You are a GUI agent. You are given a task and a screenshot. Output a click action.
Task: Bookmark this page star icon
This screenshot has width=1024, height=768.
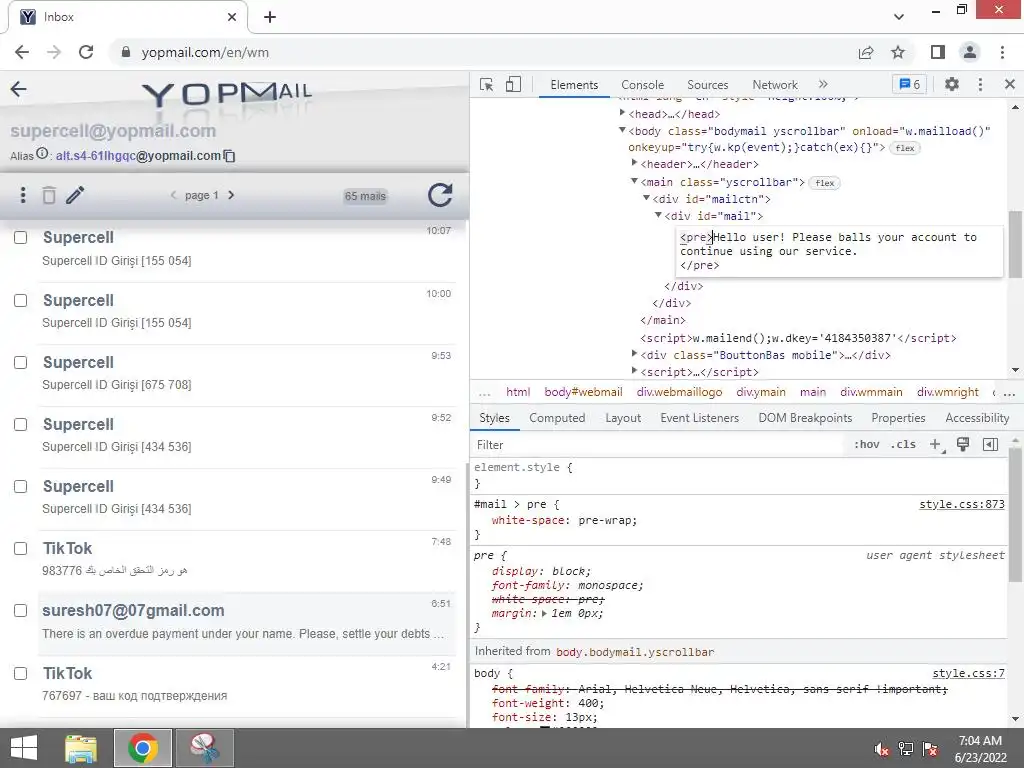point(898,52)
